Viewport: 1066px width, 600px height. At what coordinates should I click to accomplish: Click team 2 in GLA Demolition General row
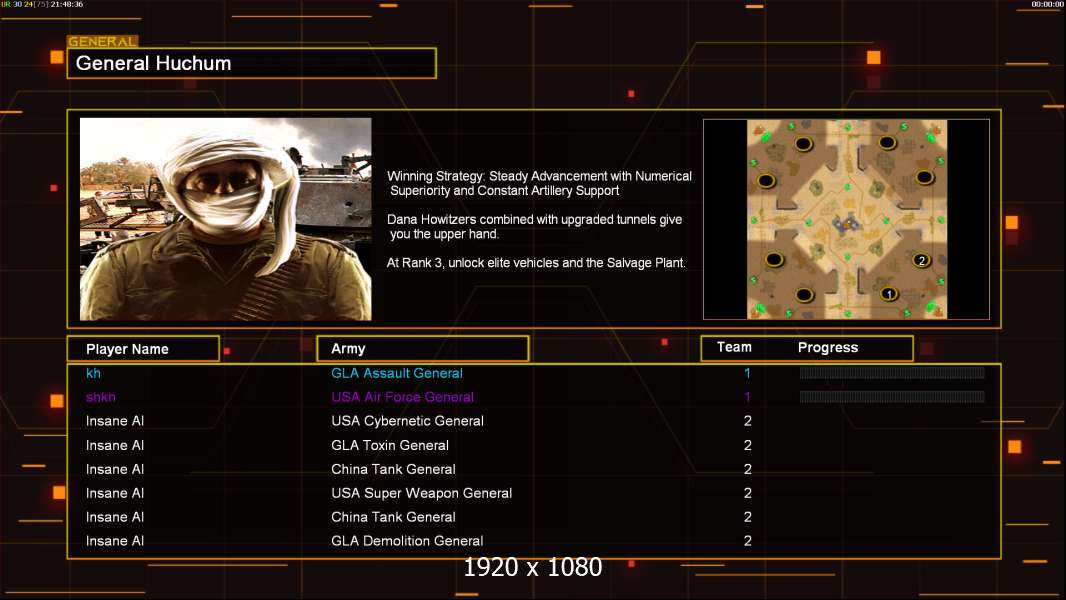(748, 541)
